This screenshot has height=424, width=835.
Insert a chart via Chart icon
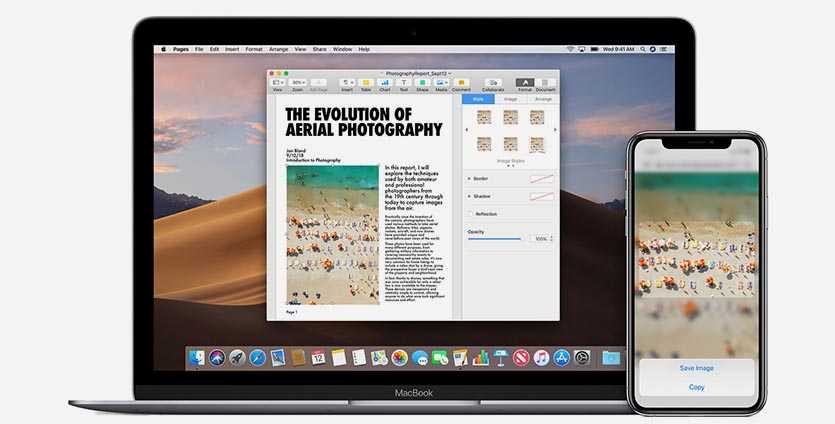tap(385, 83)
